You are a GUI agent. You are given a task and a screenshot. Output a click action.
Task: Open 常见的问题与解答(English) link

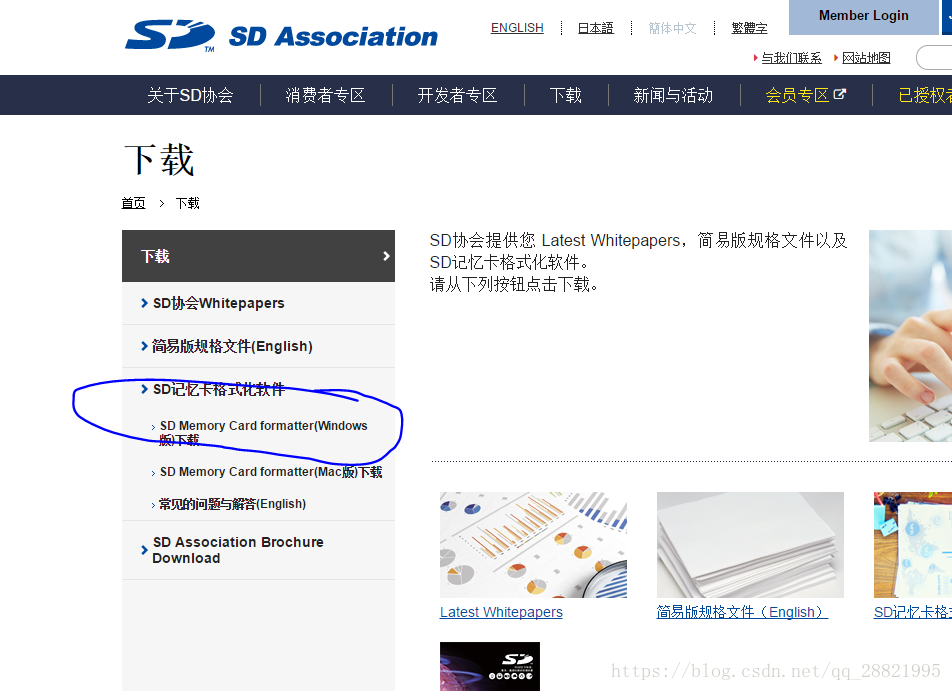(x=232, y=504)
